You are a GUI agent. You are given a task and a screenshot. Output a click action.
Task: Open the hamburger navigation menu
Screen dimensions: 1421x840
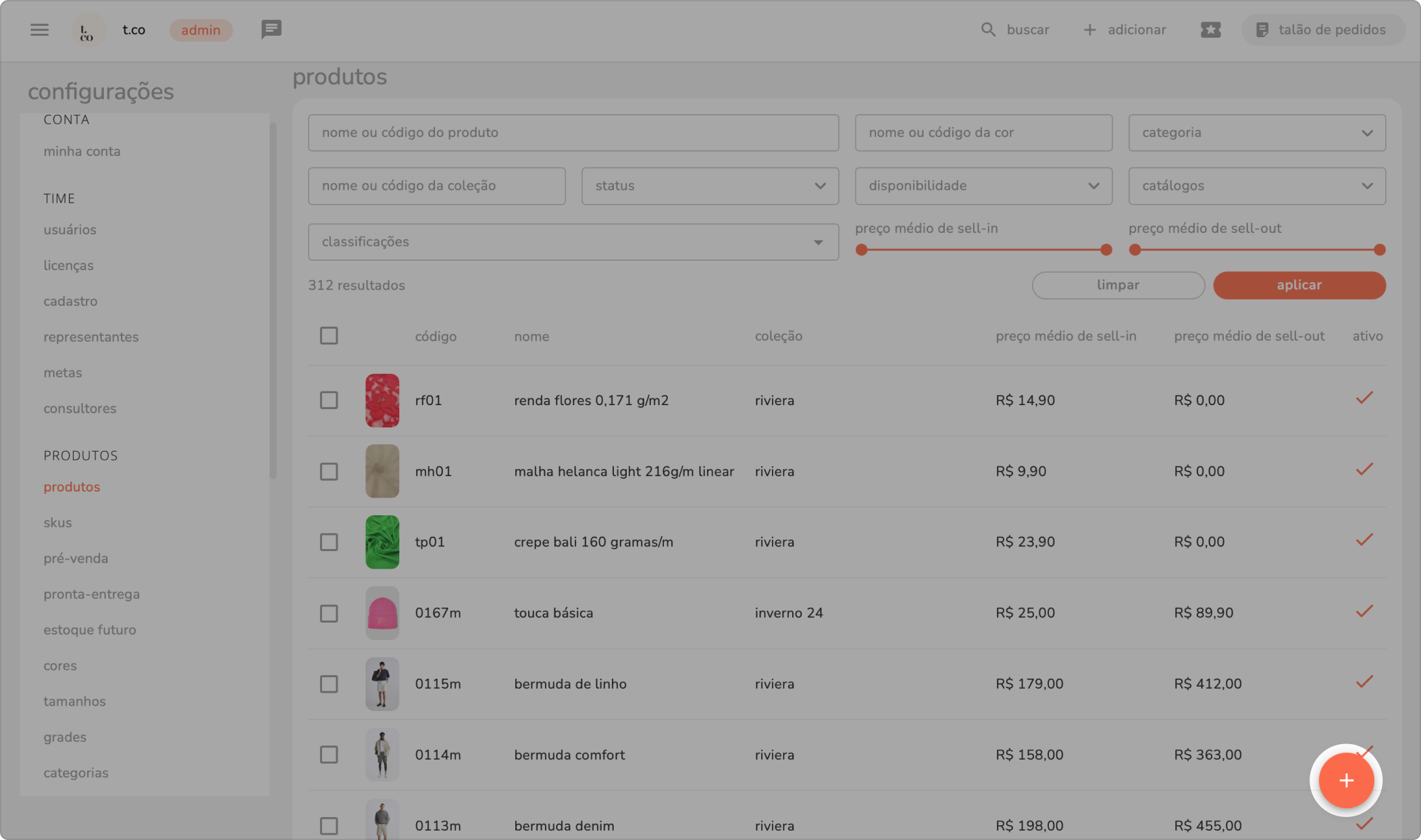coord(39,30)
